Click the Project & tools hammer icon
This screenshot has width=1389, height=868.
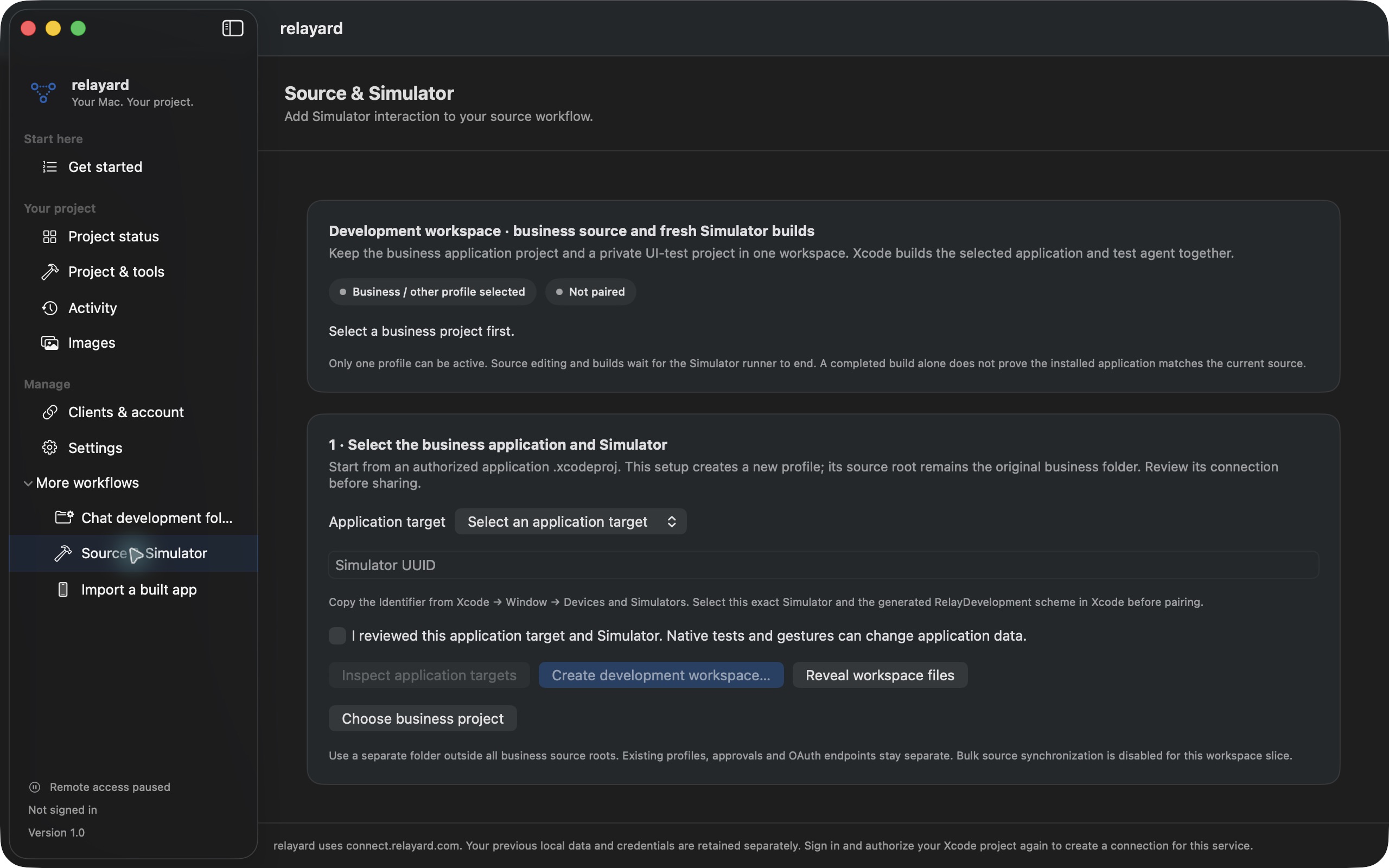[x=50, y=272]
